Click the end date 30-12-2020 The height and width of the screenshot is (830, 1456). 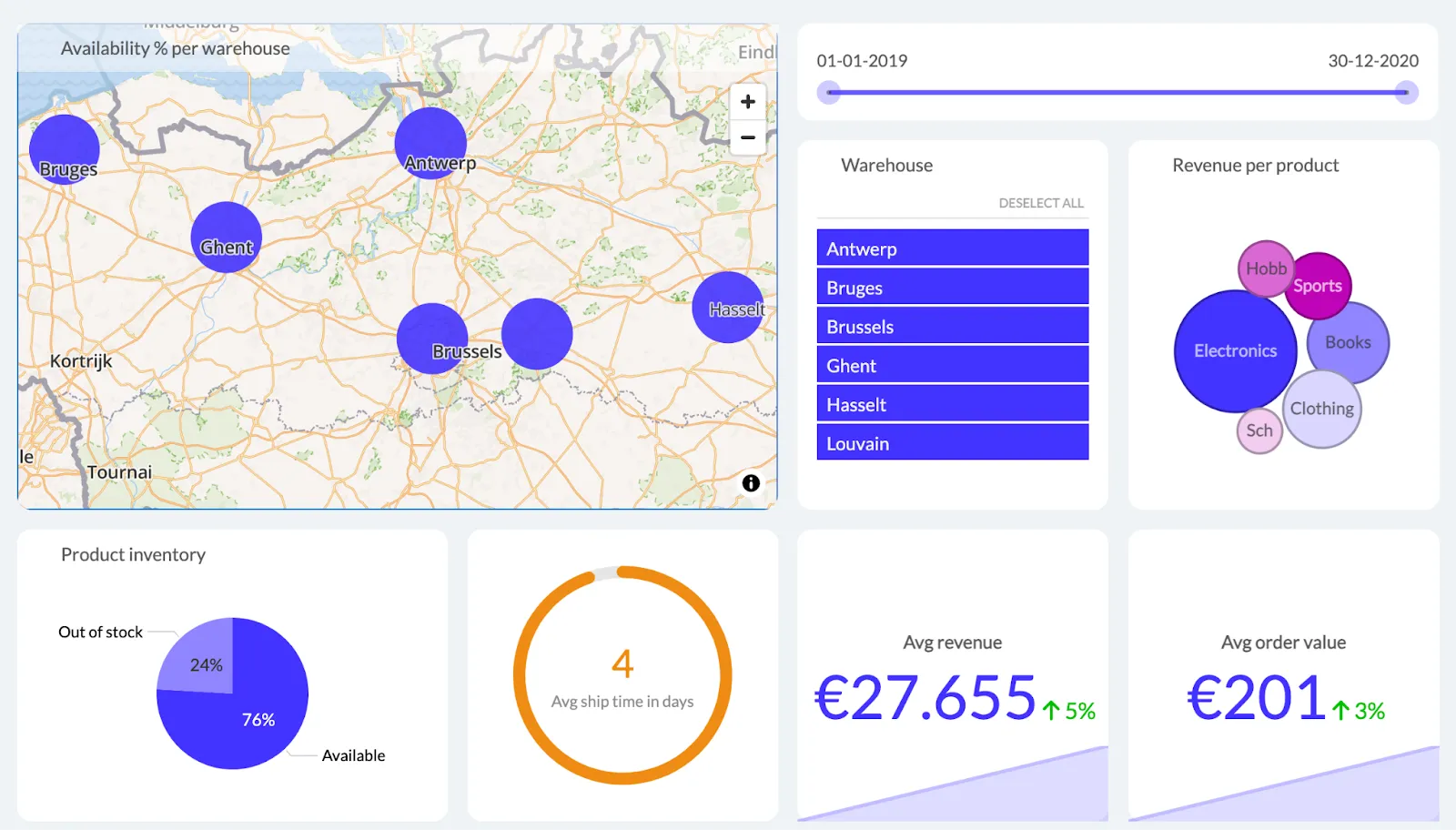coord(1373,61)
